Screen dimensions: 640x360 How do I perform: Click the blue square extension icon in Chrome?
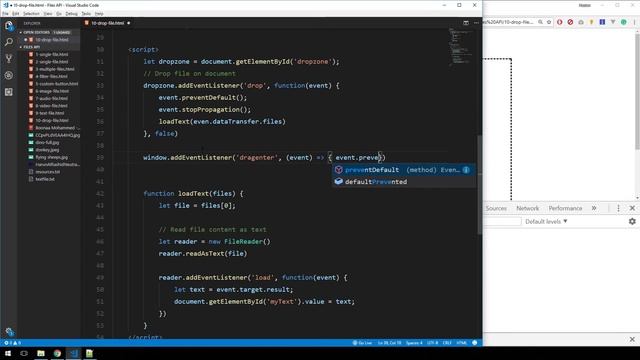[602, 22]
